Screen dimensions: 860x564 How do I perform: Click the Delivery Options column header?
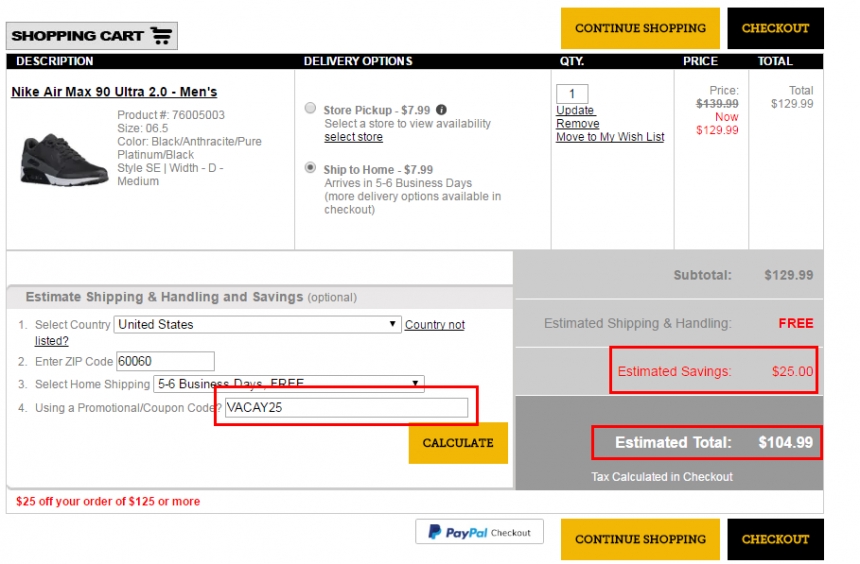(358, 61)
